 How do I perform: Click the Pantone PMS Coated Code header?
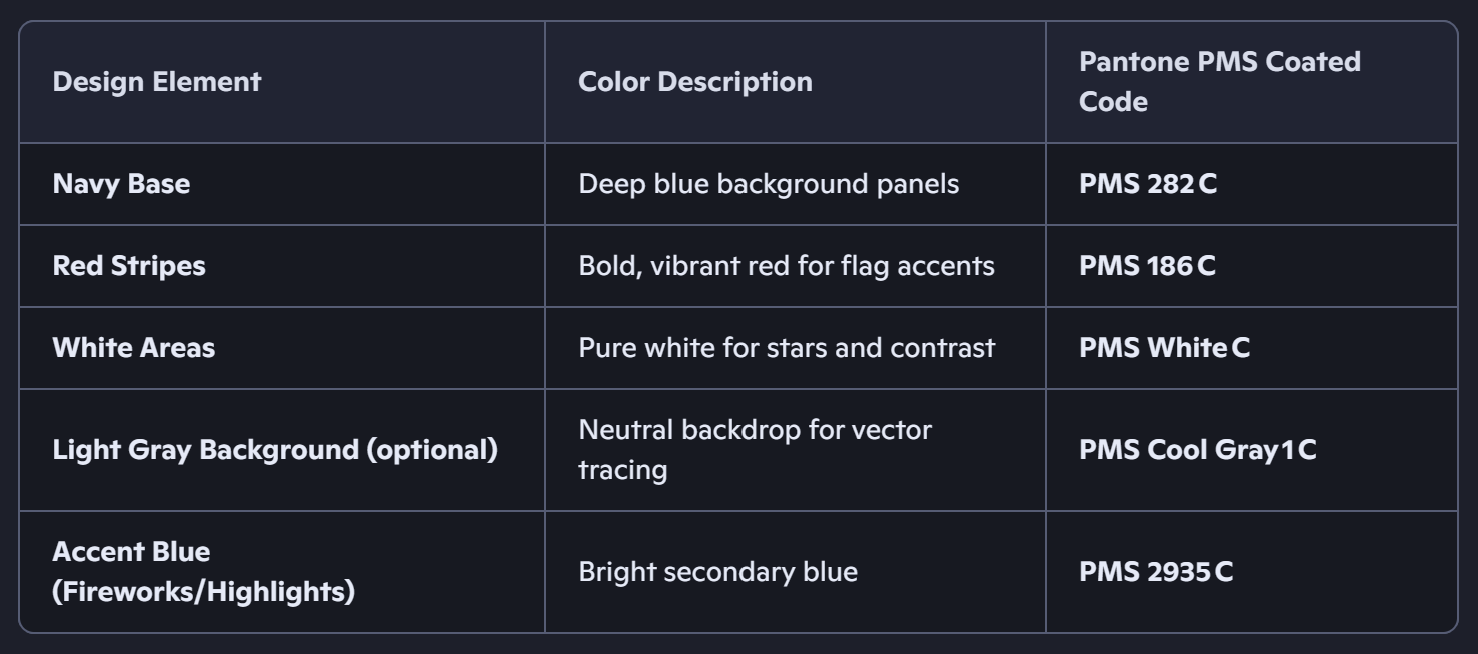1220,82
